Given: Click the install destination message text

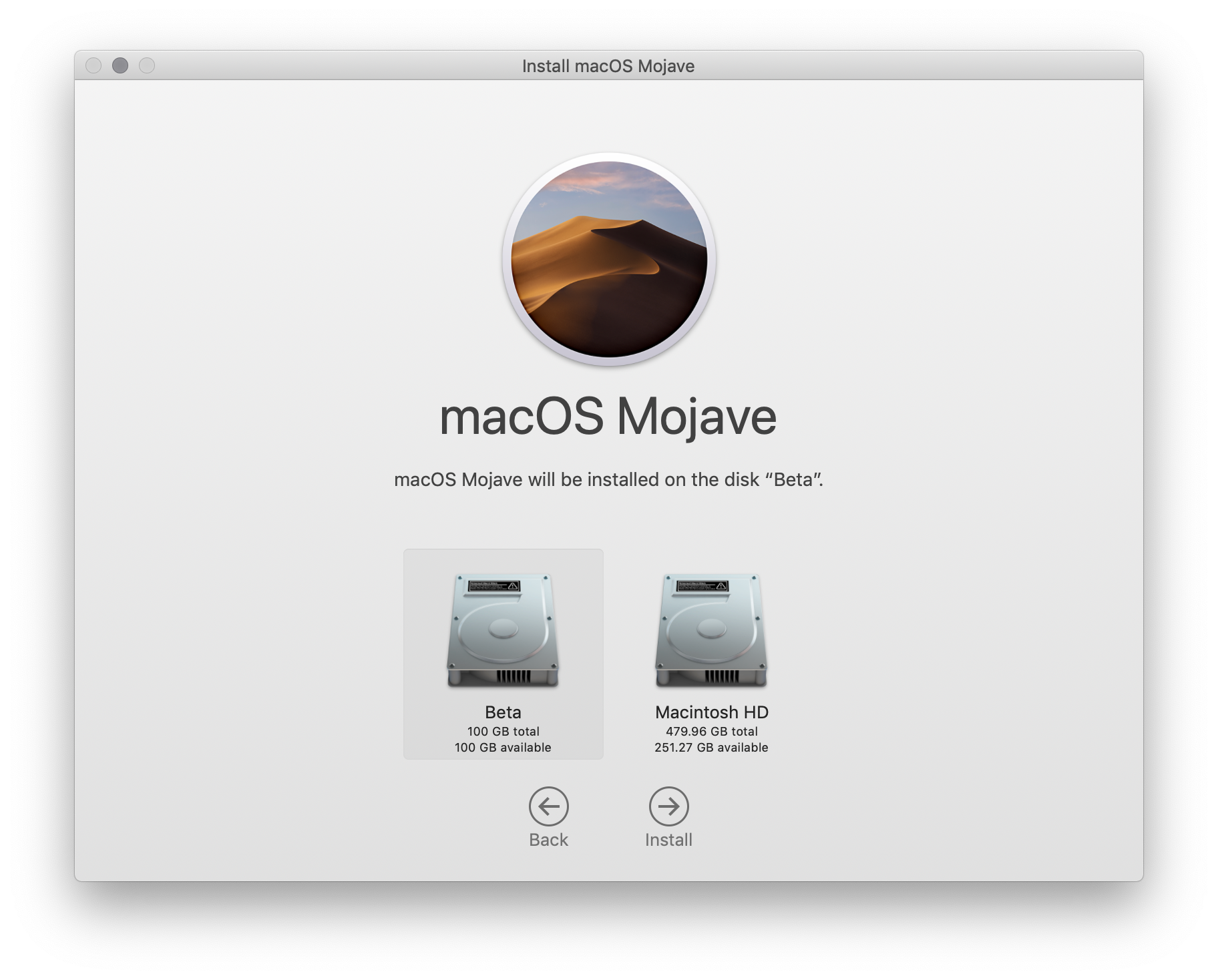Looking at the screenshot, I should coord(609,480).
